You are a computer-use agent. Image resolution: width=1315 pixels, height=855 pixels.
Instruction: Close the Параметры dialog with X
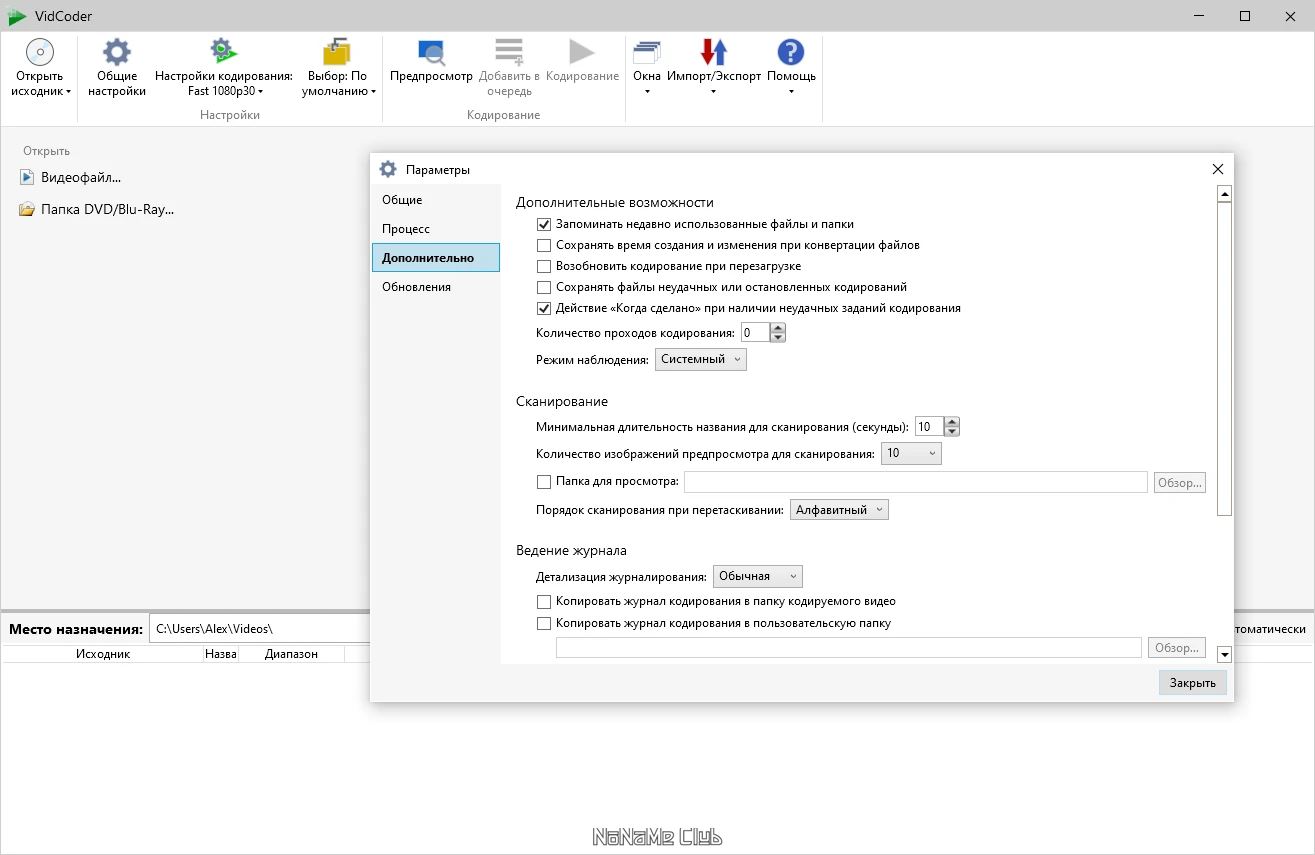[1217, 169]
